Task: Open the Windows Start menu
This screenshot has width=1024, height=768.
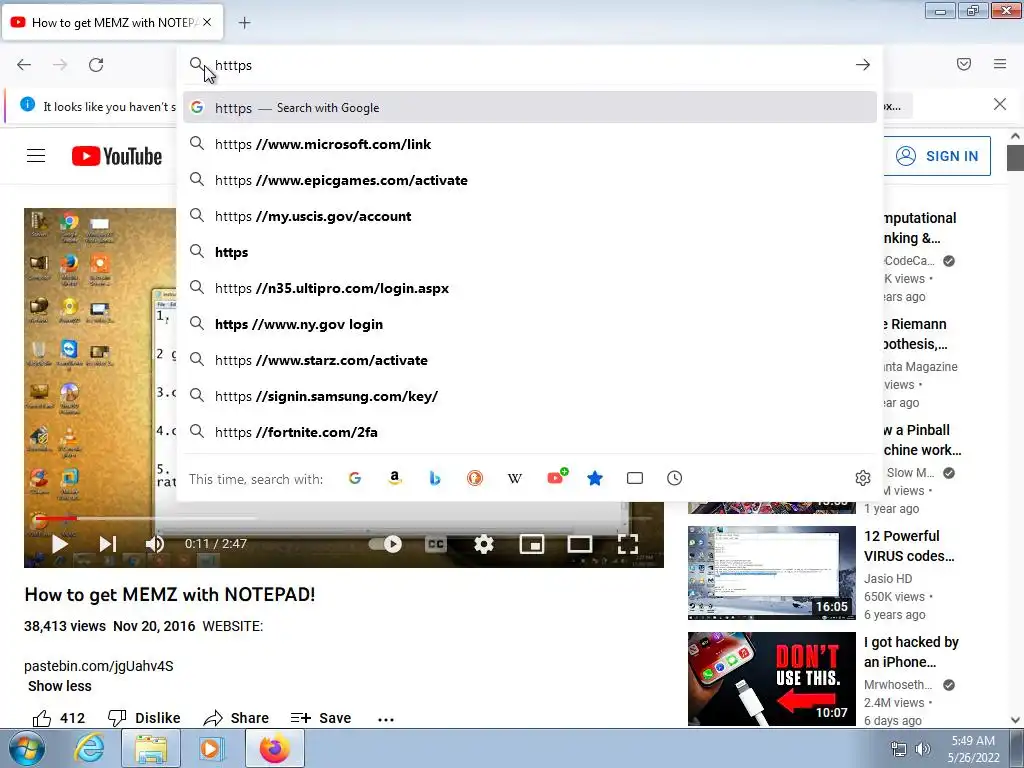Action: tap(26, 749)
